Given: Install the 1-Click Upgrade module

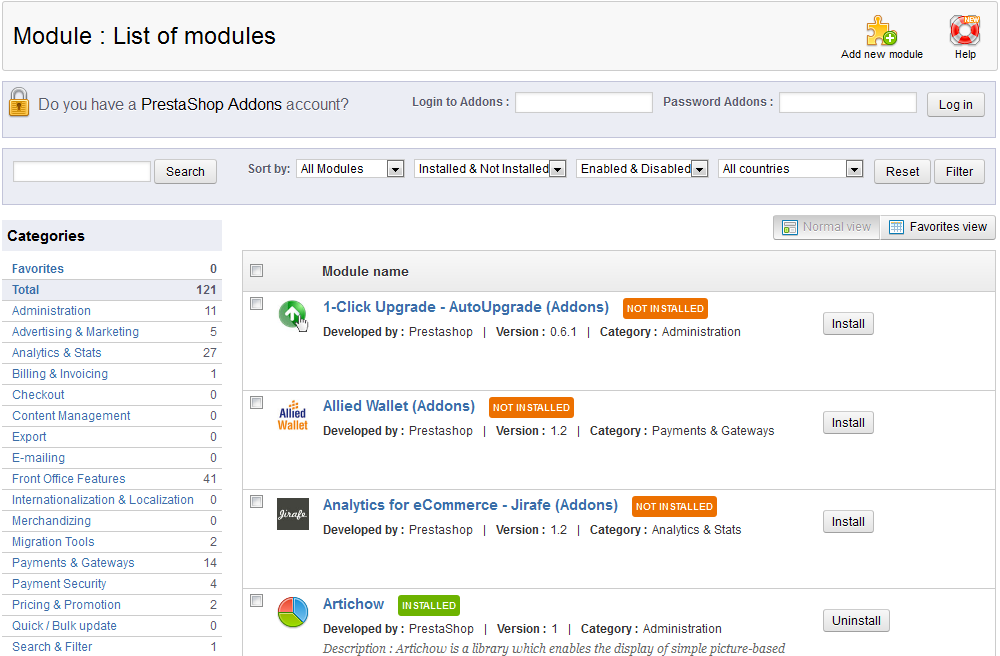Looking at the screenshot, I should 848,324.
